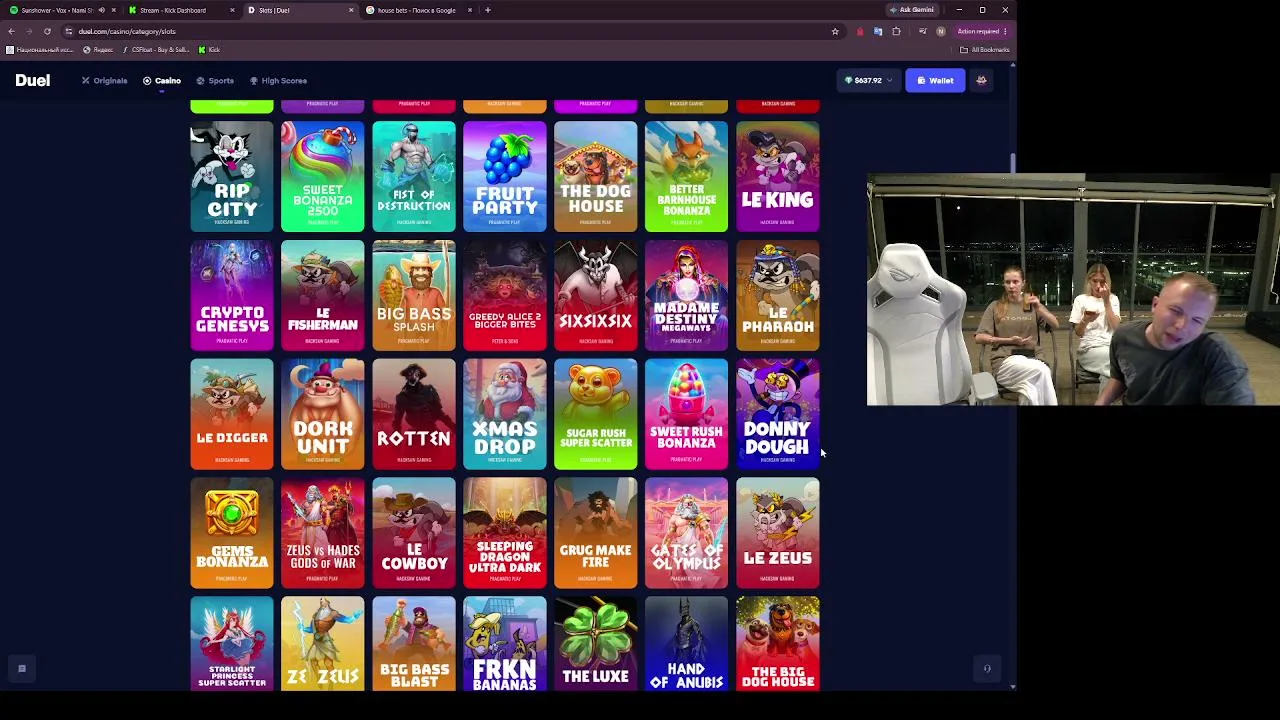This screenshot has width=1280, height=720.
Task: Launch the RIP City slot
Action: [x=232, y=176]
